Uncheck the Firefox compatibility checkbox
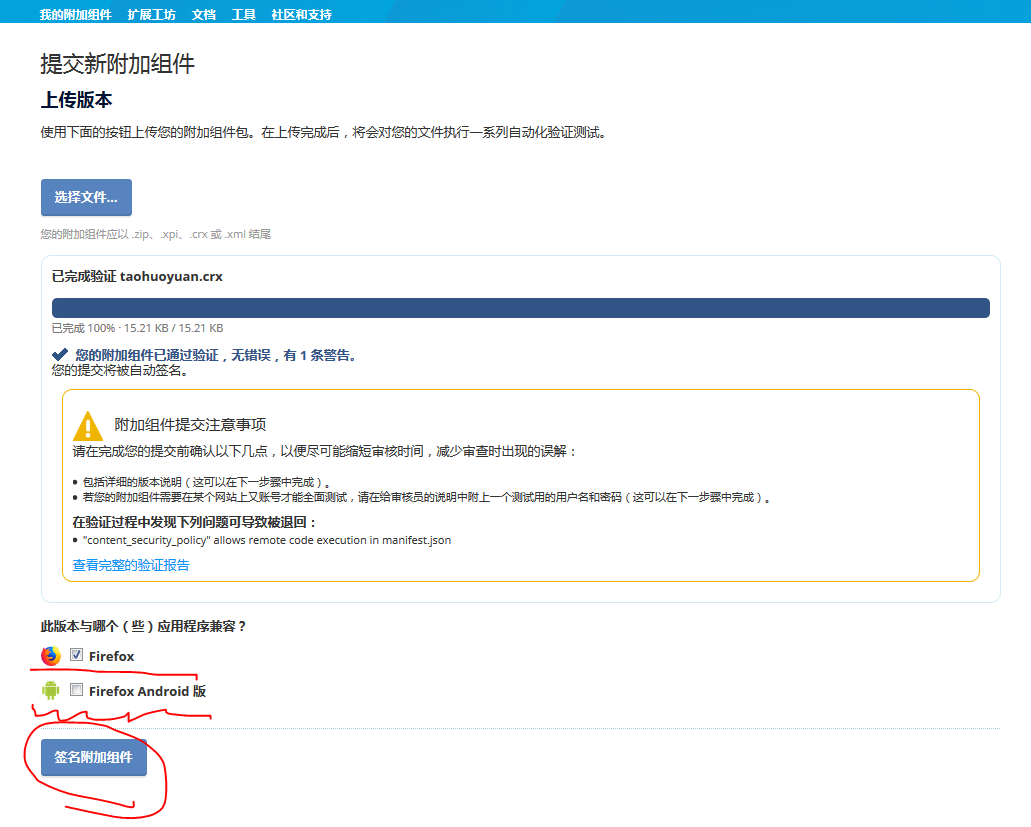Screen dimensions: 1031x827 point(76,655)
